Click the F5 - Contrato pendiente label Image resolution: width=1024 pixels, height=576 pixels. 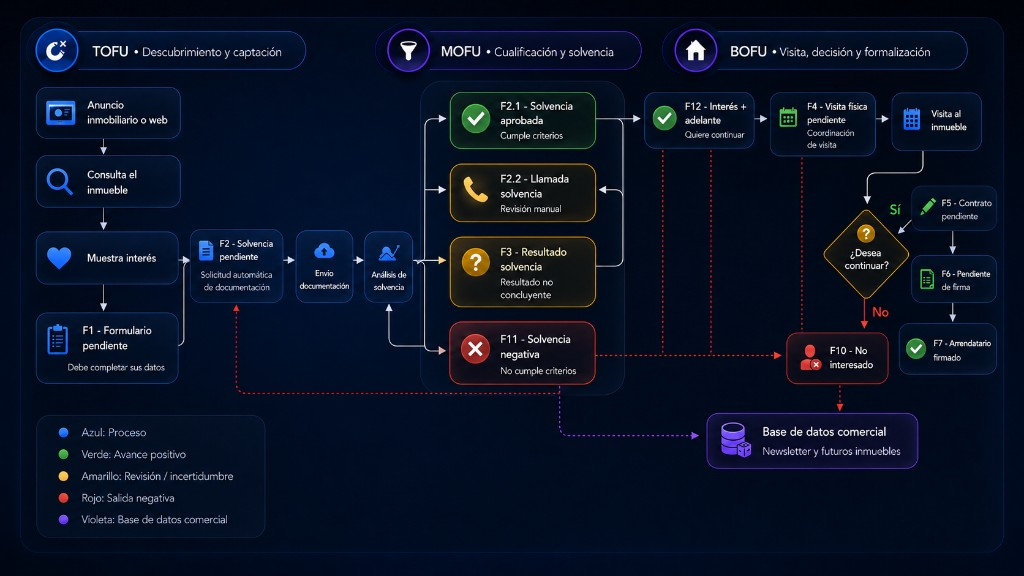point(966,209)
